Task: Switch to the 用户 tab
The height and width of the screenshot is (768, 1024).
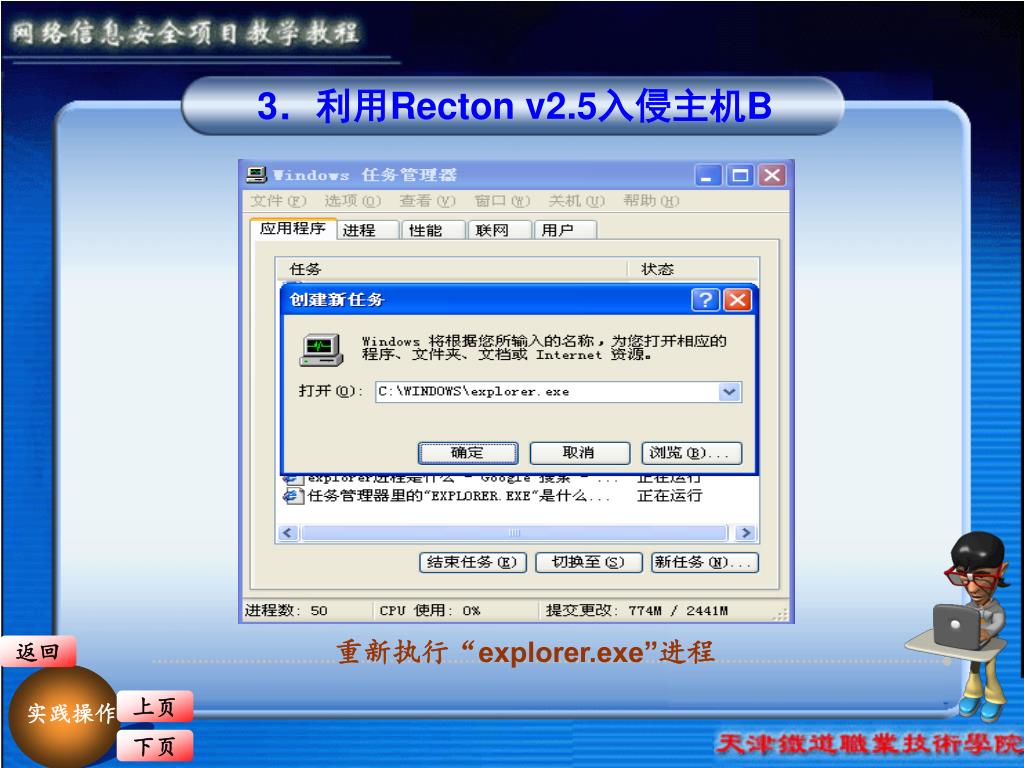Action: click(x=565, y=230)
